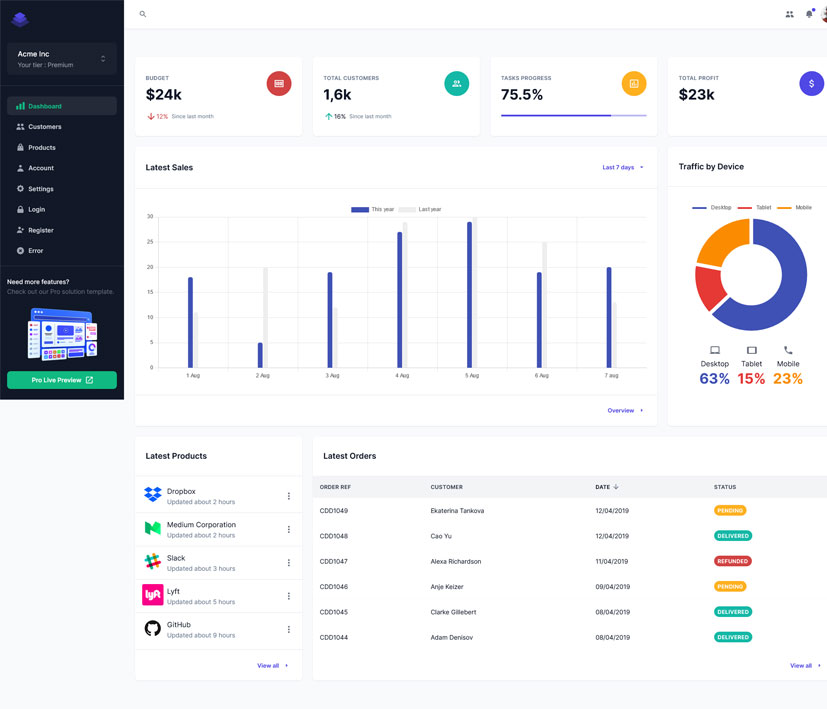
Task: Select the Dashboard sidebar icon
Action: (22, 105)
